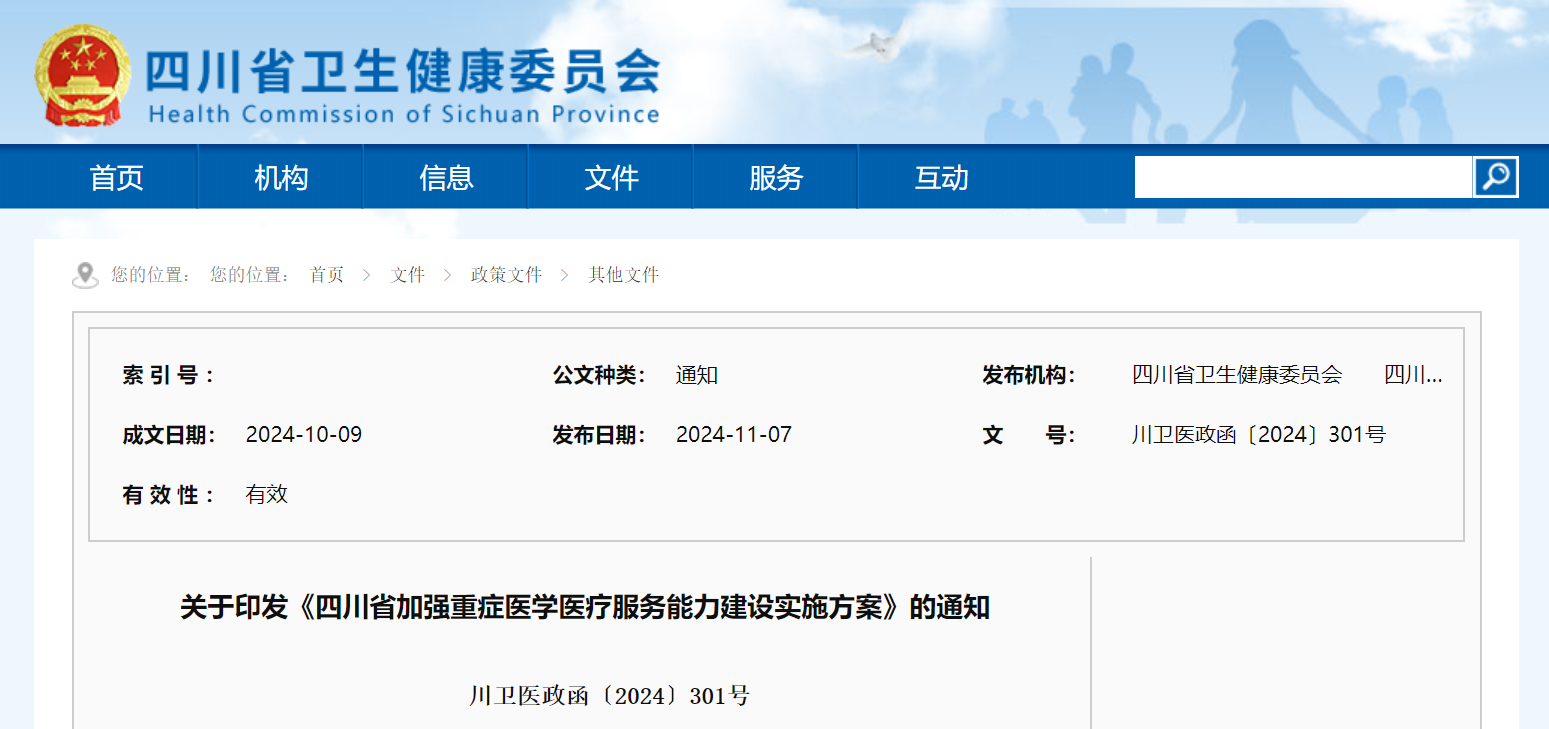Click the national emblem logo
The width and height of the screenshot is (1549, 729).
coord(83,76)
